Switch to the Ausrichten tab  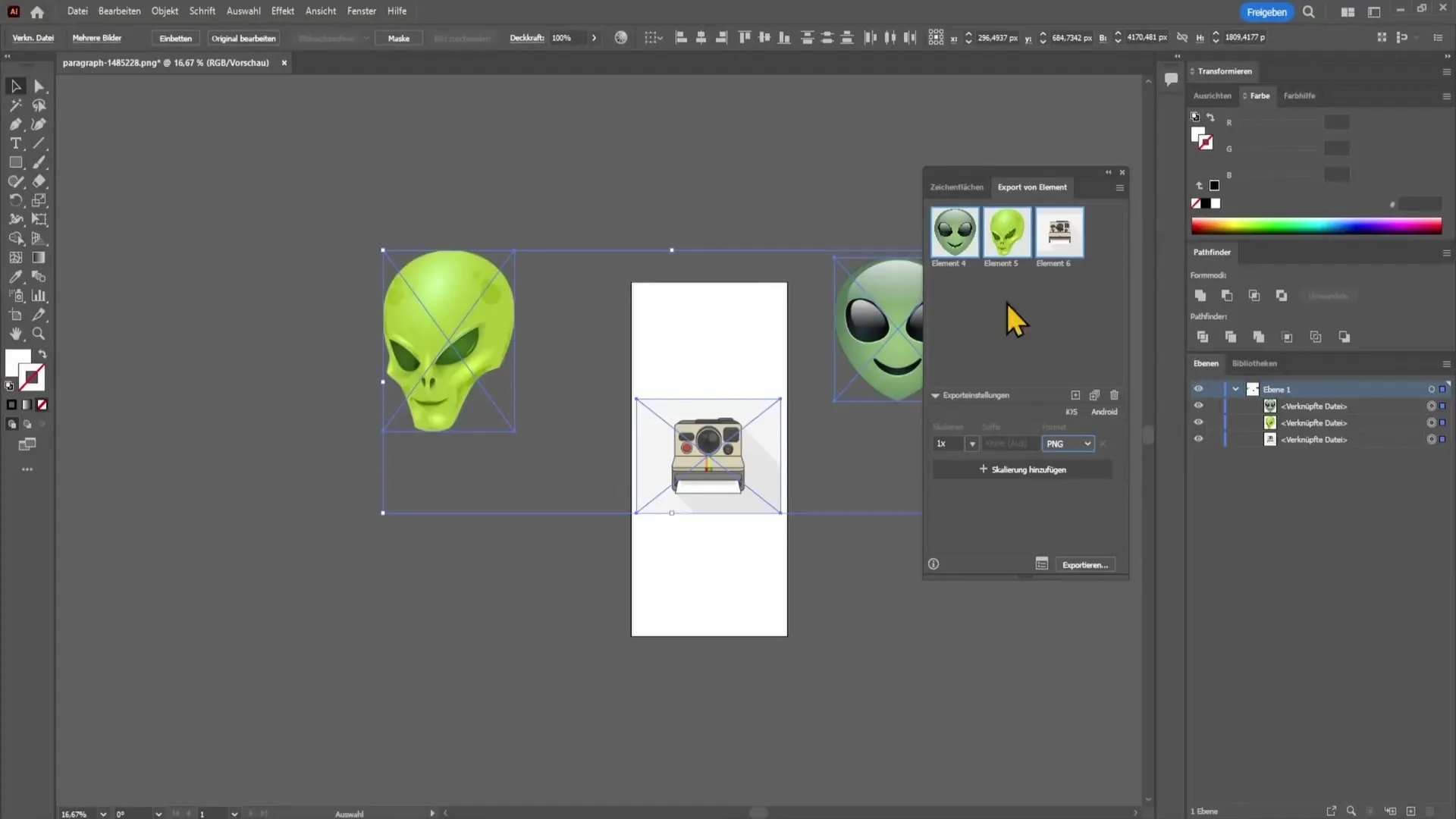pyautogui.click(x=1212, y=96)
